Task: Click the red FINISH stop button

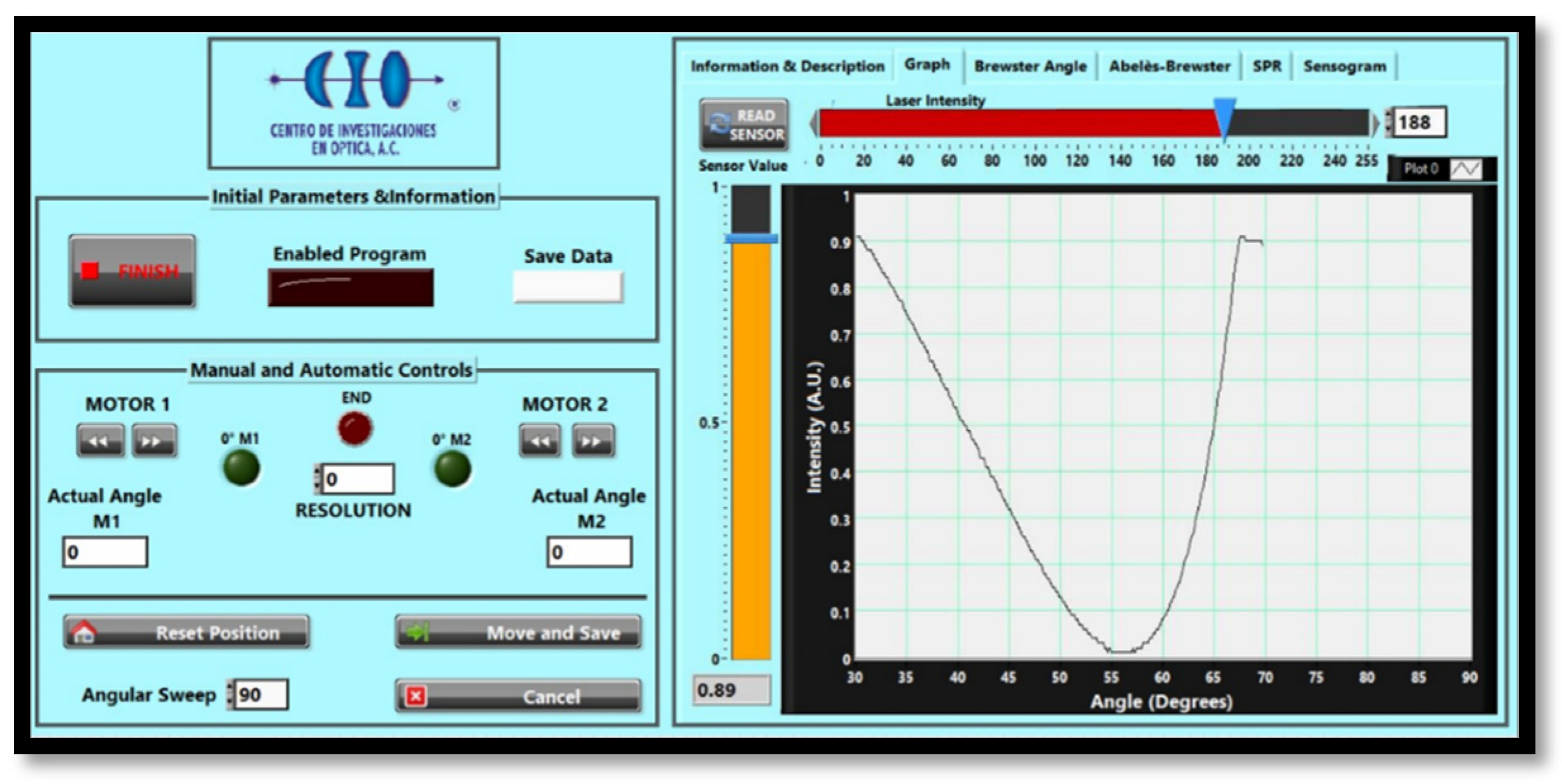Action: tap(132, 271)
